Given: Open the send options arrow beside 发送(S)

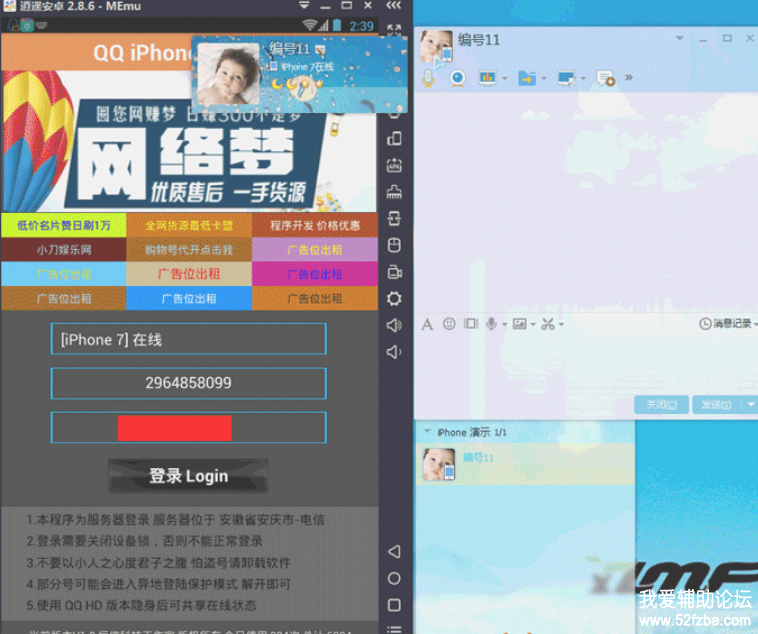Looking at the screenshot, I should click(x=750, y=404).
